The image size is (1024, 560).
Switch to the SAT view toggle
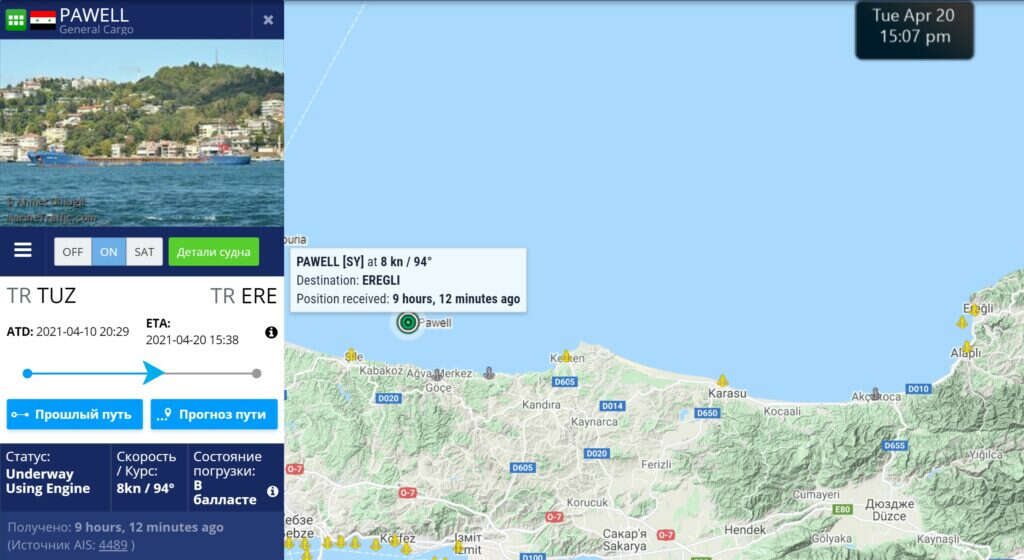[144, 252]
